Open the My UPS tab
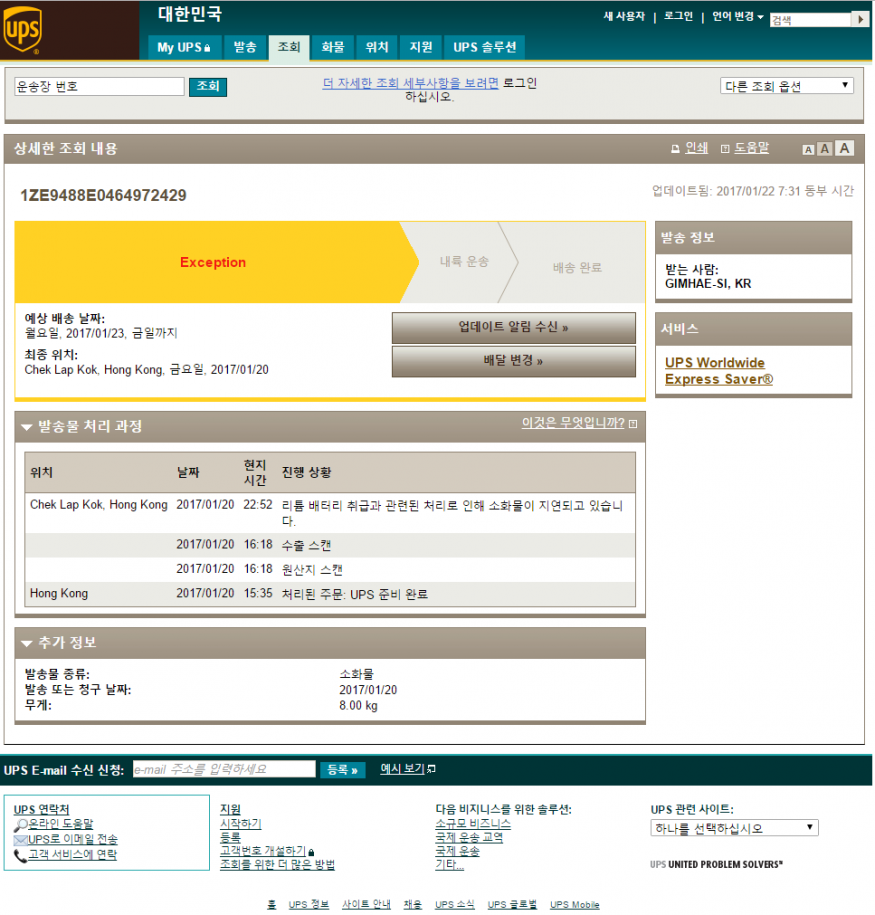 184,47
